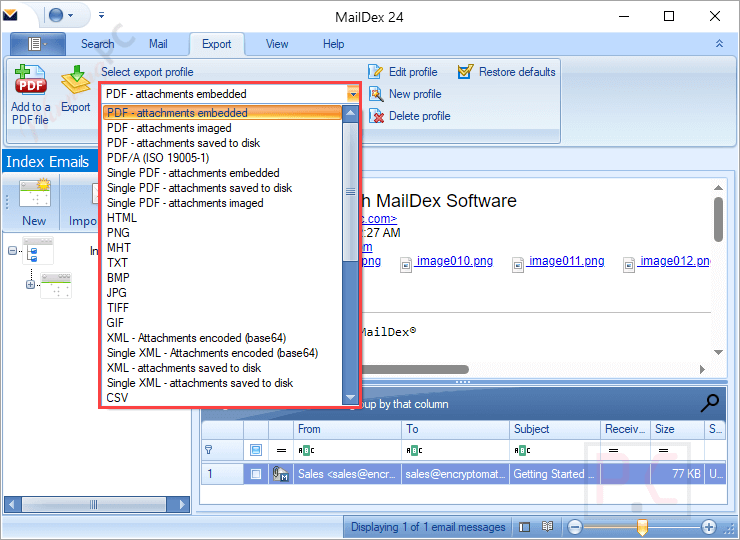
Task: Click the Getting Started subject cell
Action: click(x=555, y=473)
